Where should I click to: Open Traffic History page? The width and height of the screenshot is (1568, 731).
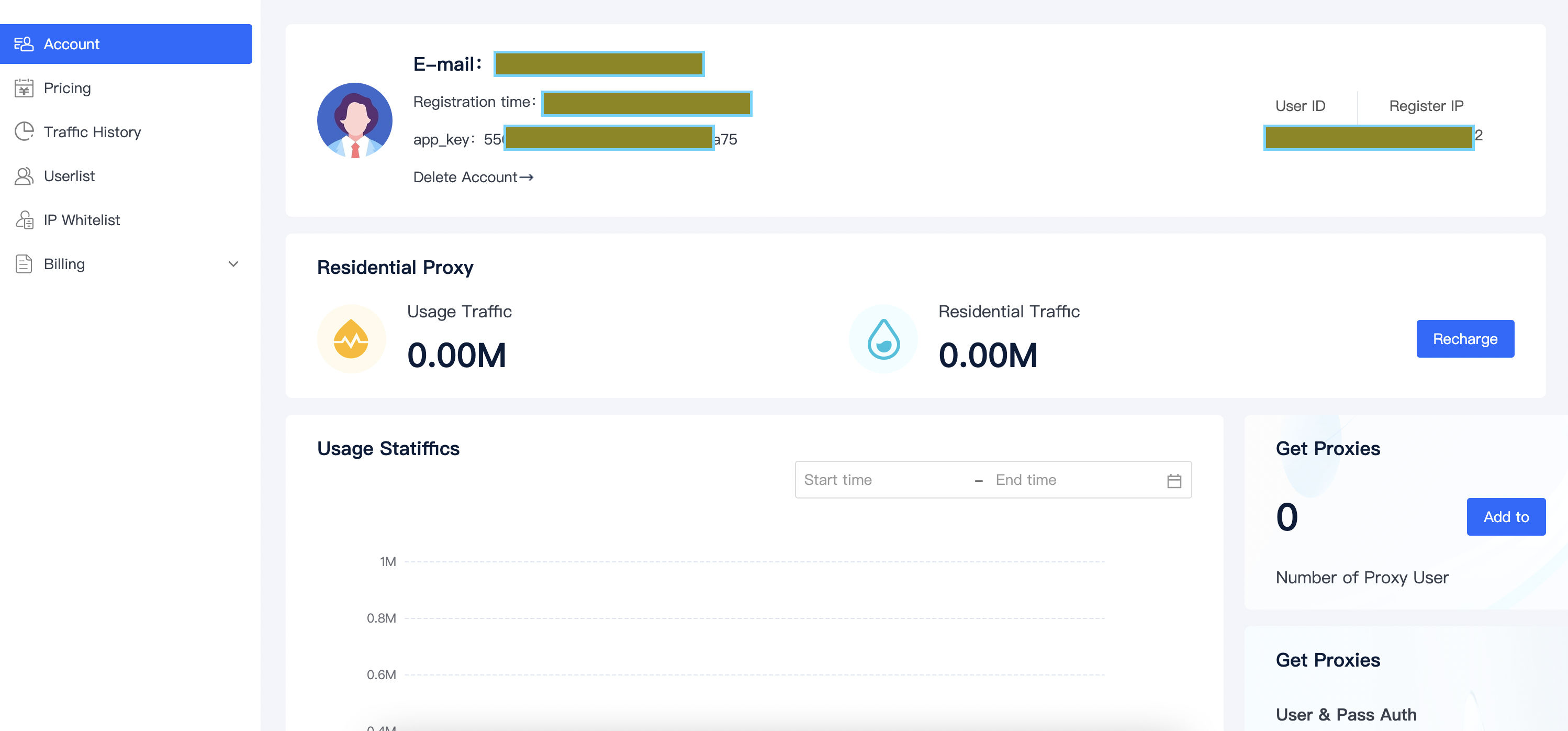pos(92,132)
